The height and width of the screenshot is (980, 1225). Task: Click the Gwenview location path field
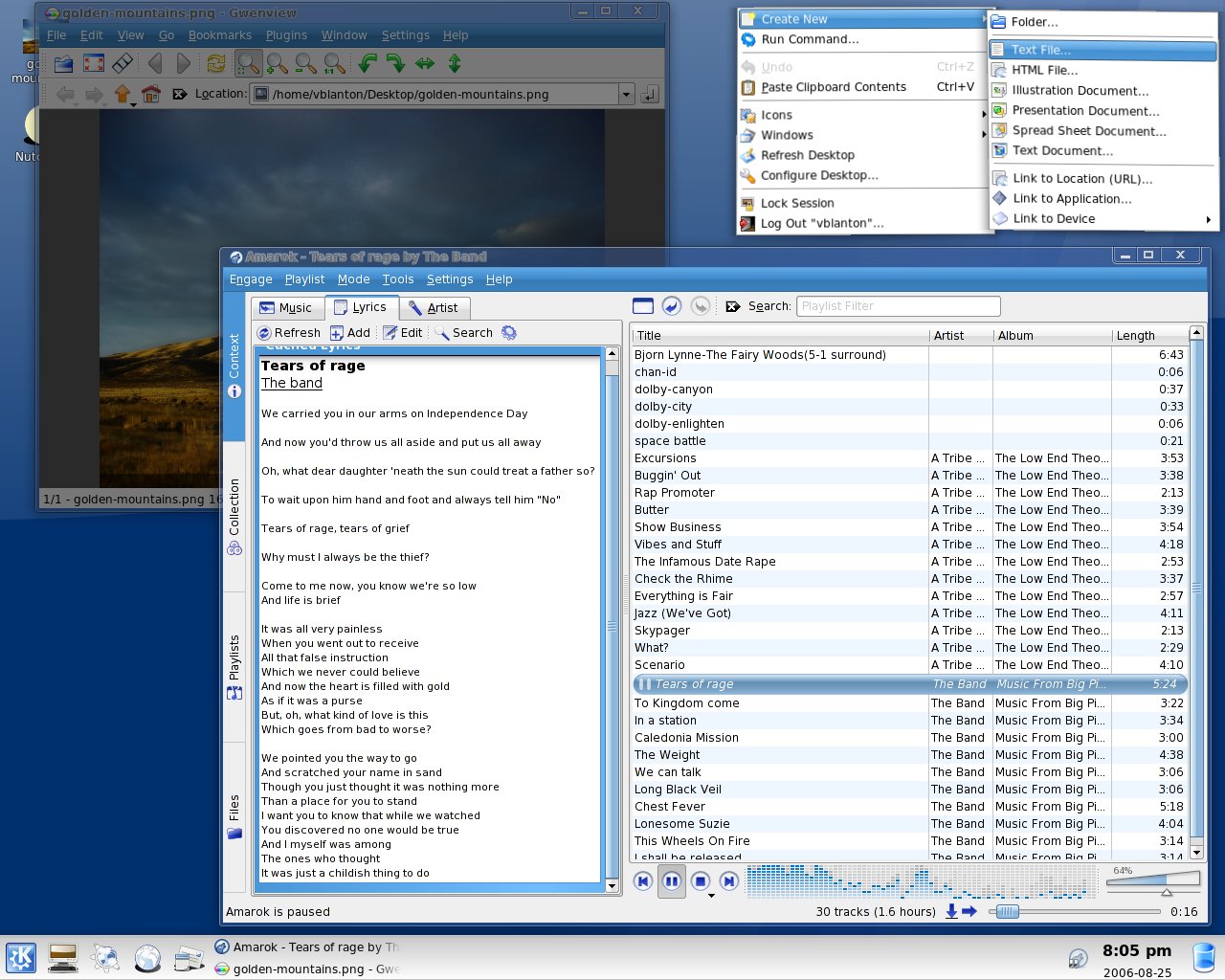434,94
